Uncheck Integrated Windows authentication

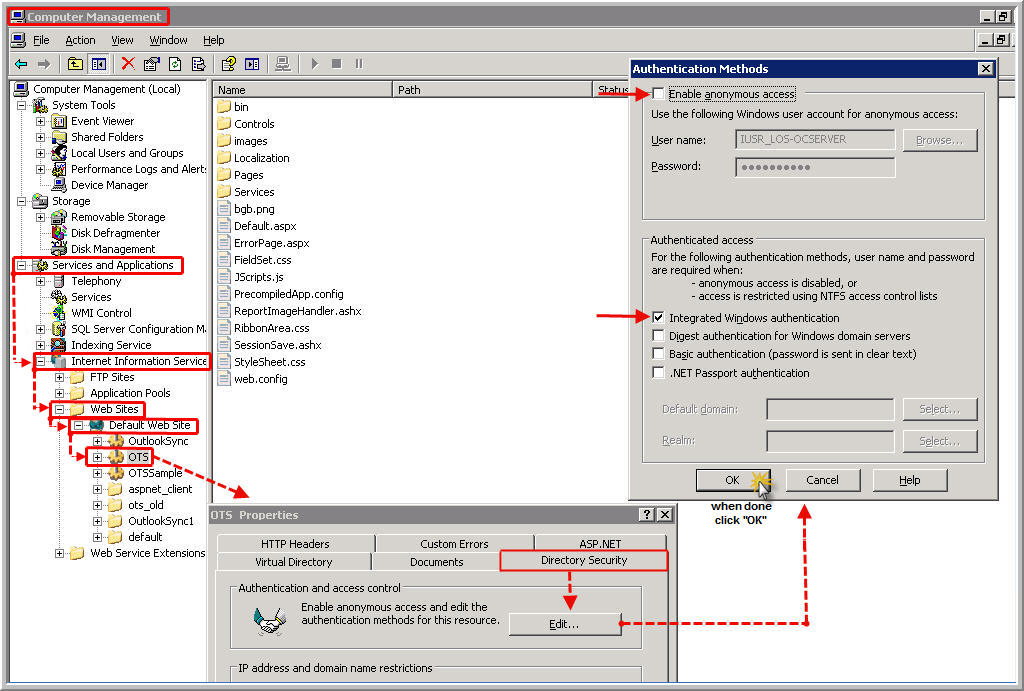click(658, 318)
